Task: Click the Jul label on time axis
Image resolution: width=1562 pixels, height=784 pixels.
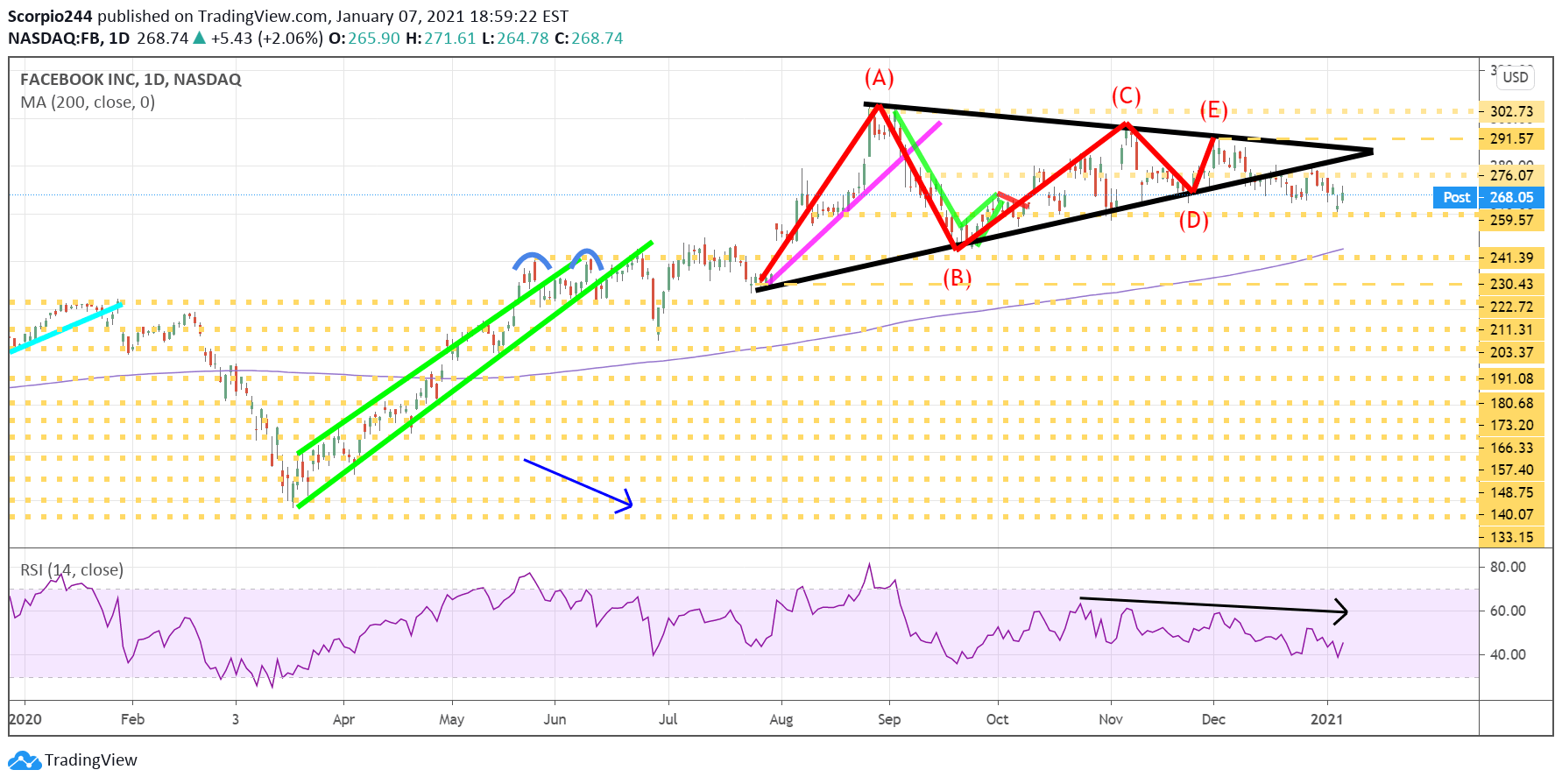Action: (x=668, y=719)
